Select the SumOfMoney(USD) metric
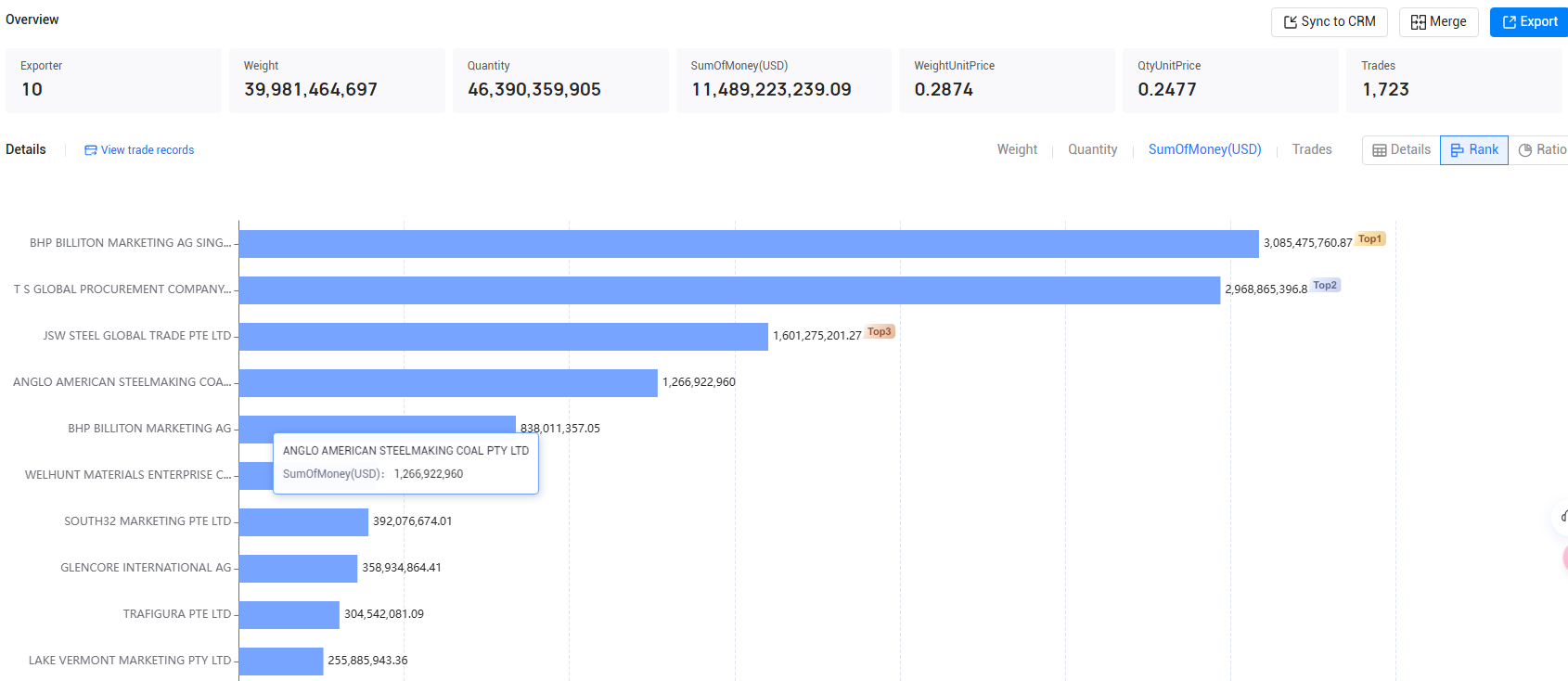The width and height of the screenshot is (1568, 681). 1204,149
